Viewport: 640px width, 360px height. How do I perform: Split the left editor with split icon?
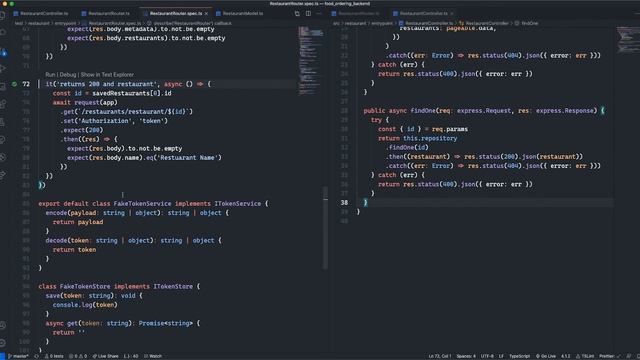point(308,13)
